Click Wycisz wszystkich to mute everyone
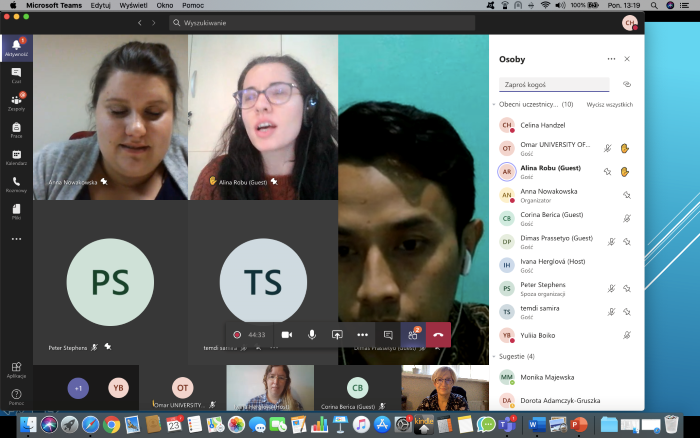Screen dimensions: 700x438 609,104
